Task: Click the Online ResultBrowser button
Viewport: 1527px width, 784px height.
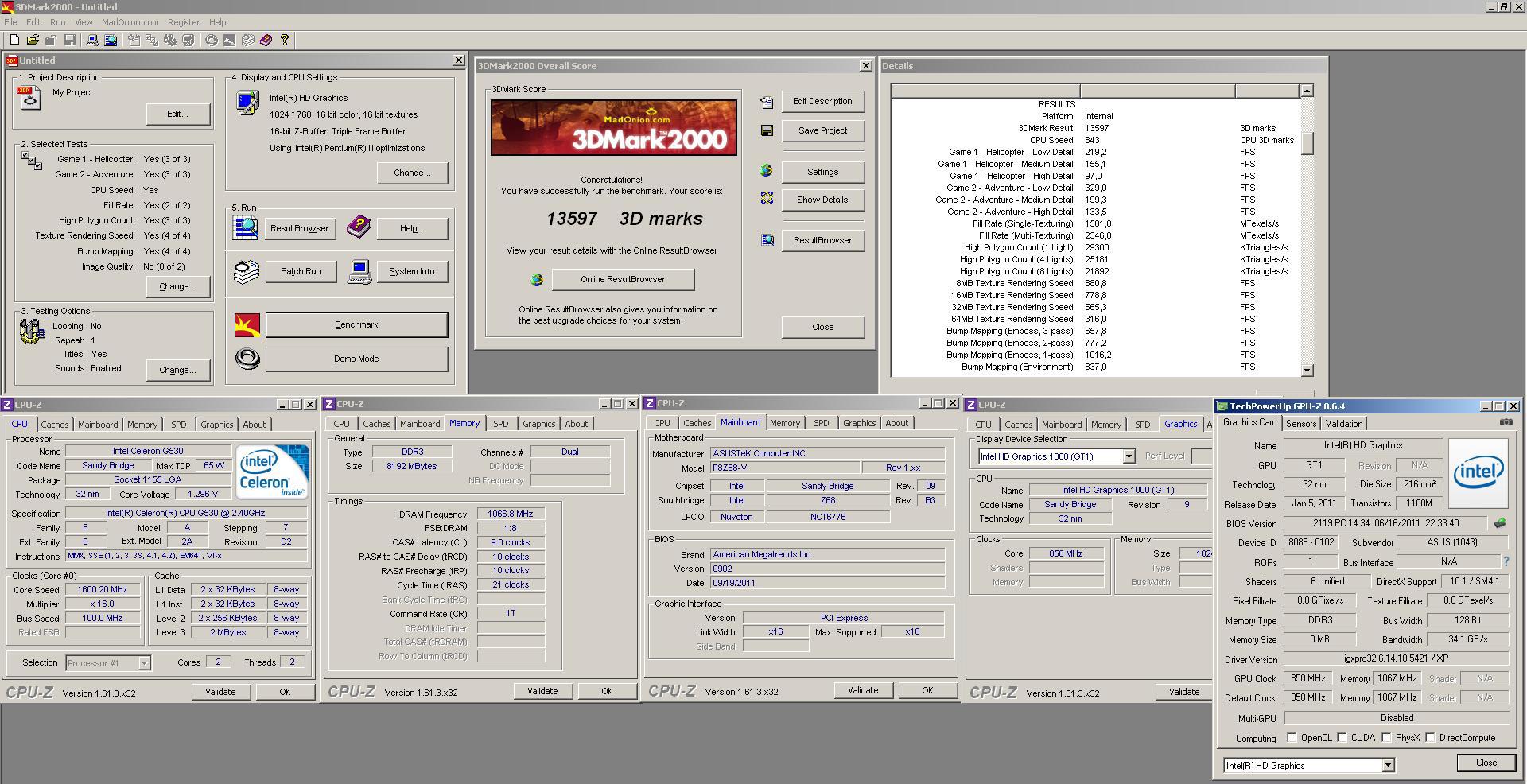Action: point(623,279)
